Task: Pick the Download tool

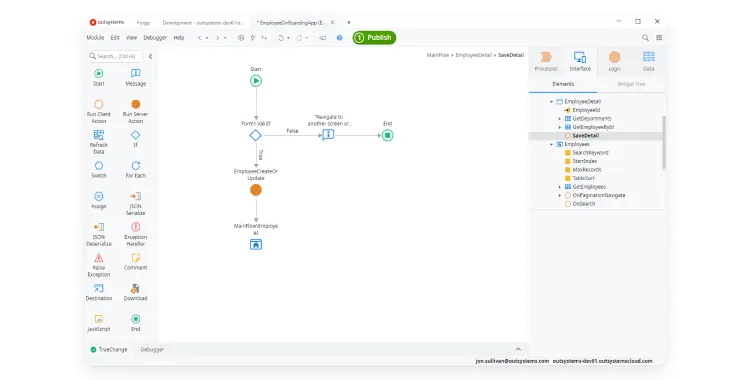Action: 135,292
